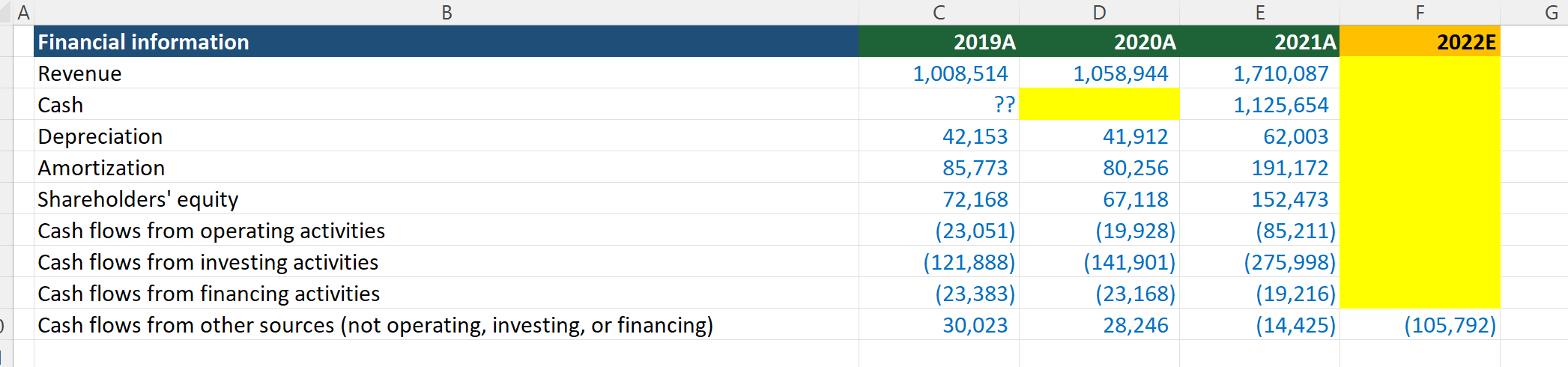The image size is (1568, 367).
Task: Click the 'Cash' row label
Action: tap(61, 105)
